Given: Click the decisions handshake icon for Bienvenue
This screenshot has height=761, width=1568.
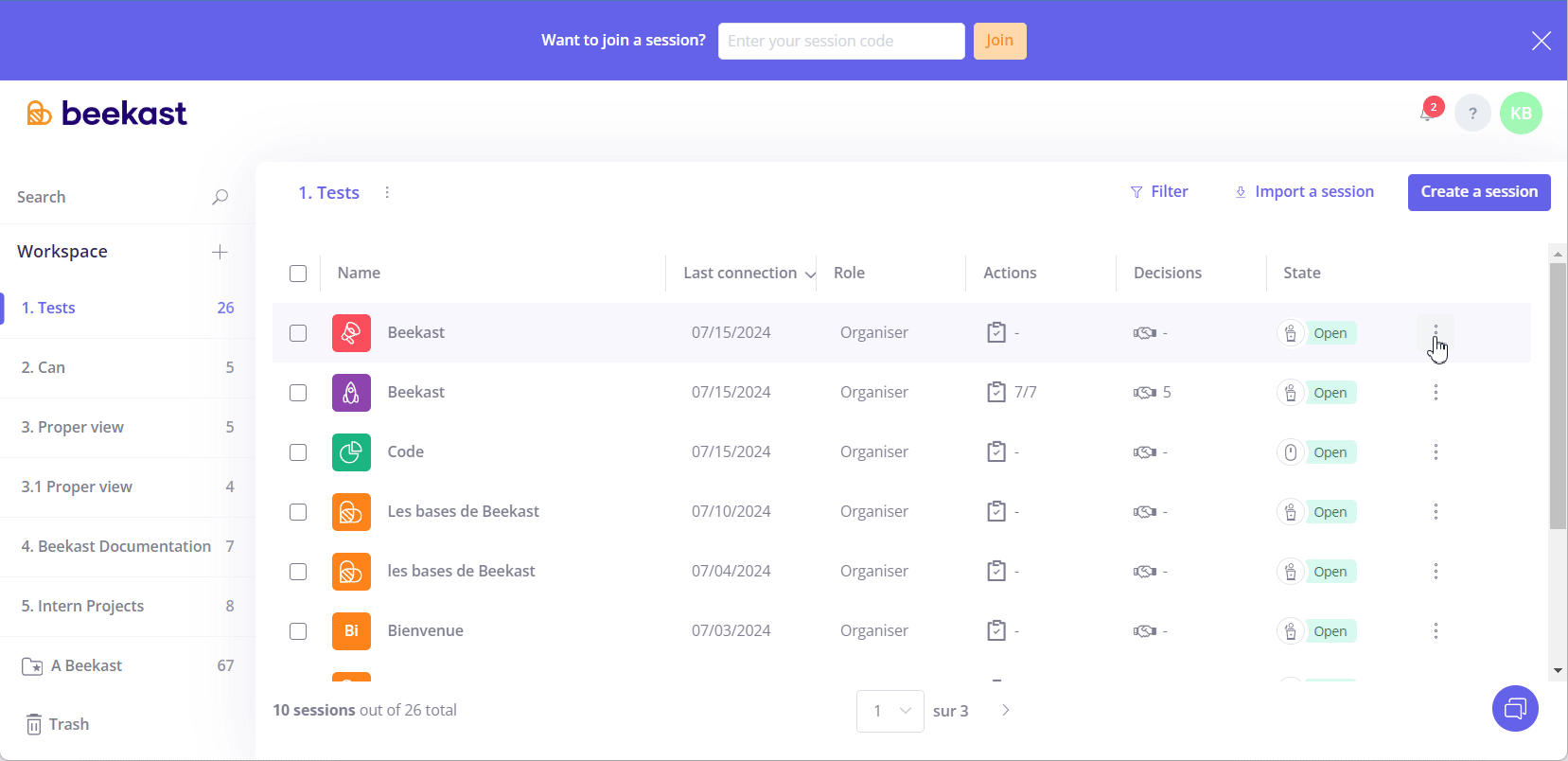Looking at the screenshot, I should [1145, 631].
